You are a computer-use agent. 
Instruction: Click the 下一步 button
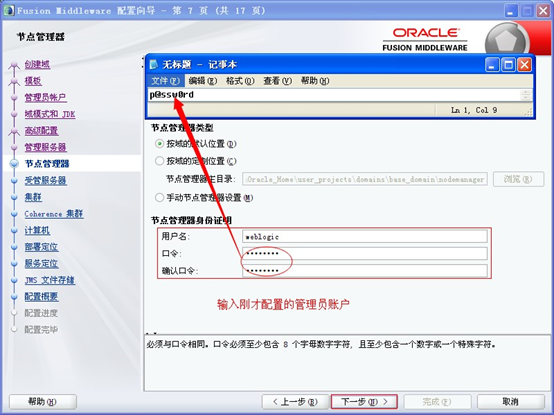[364, 402]
